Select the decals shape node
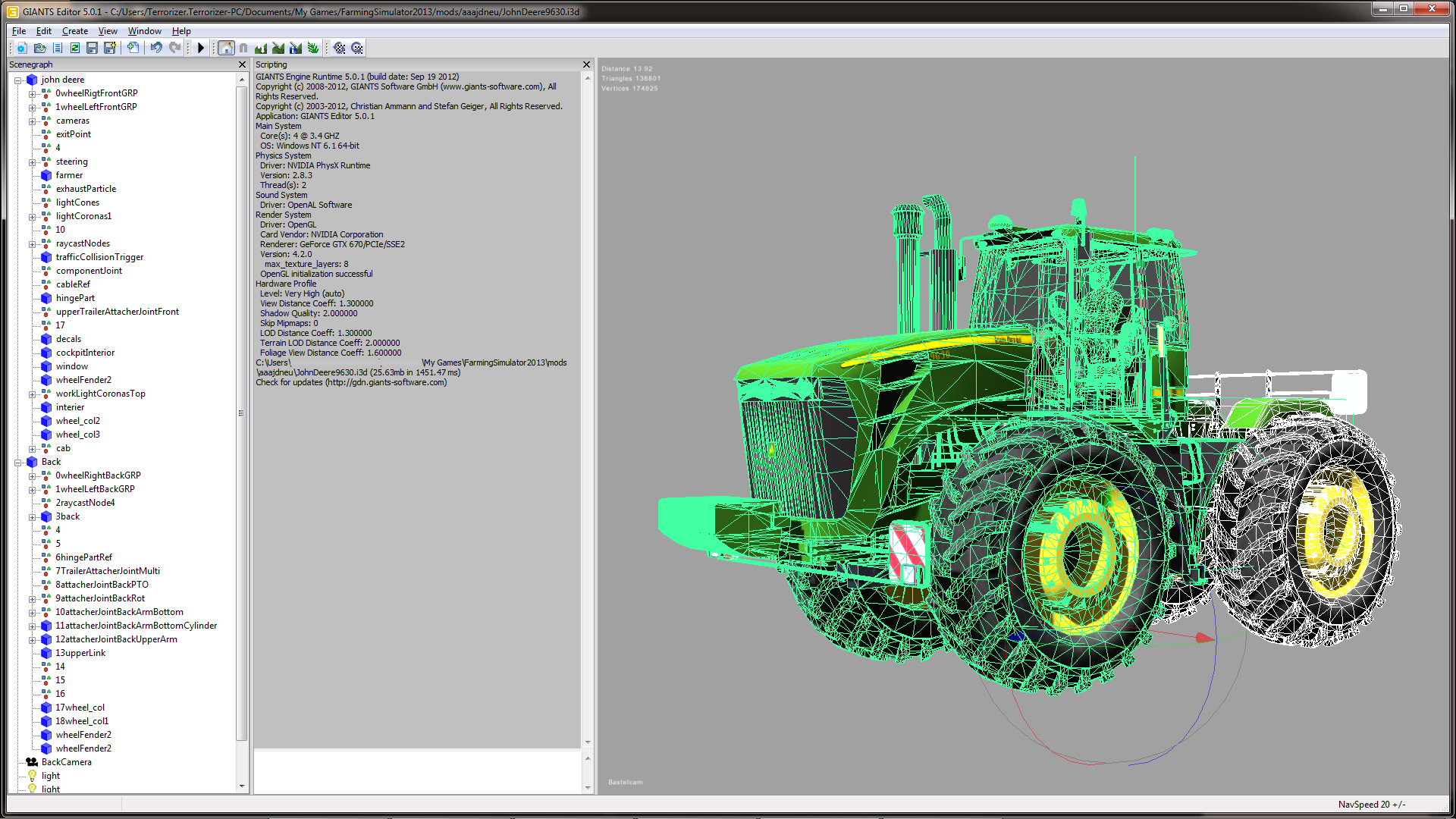This screenshot has width=1456, height=819. pyautogui.click(x=68, y=339)
